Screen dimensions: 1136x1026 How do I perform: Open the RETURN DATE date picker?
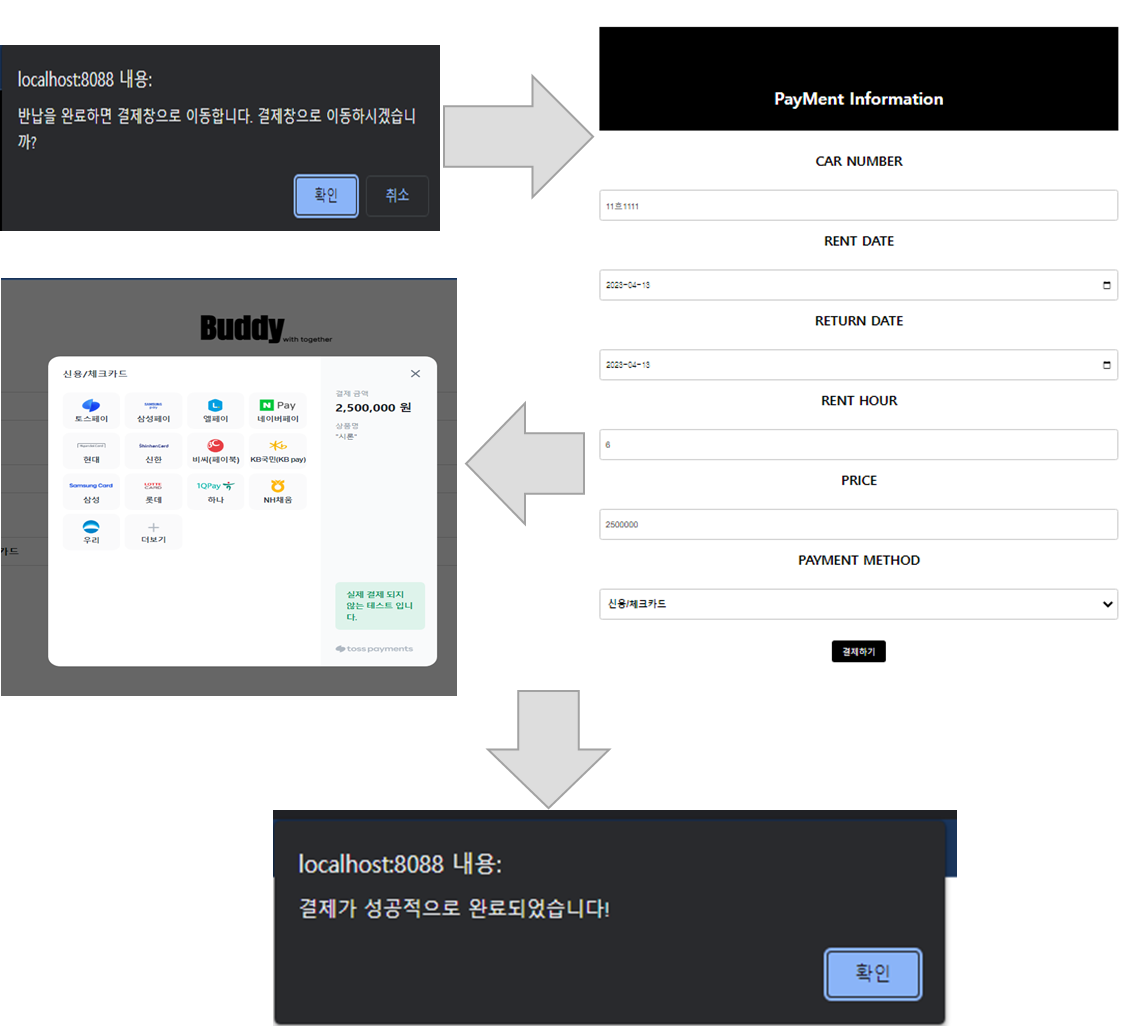[1106, 364]
